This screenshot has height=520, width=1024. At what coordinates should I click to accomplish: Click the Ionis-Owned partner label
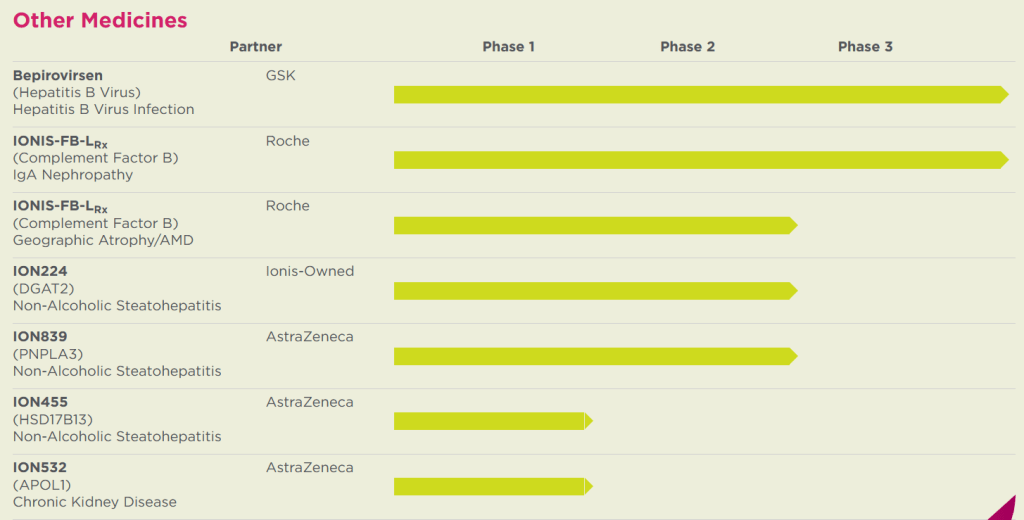click(x=310, y=271)
